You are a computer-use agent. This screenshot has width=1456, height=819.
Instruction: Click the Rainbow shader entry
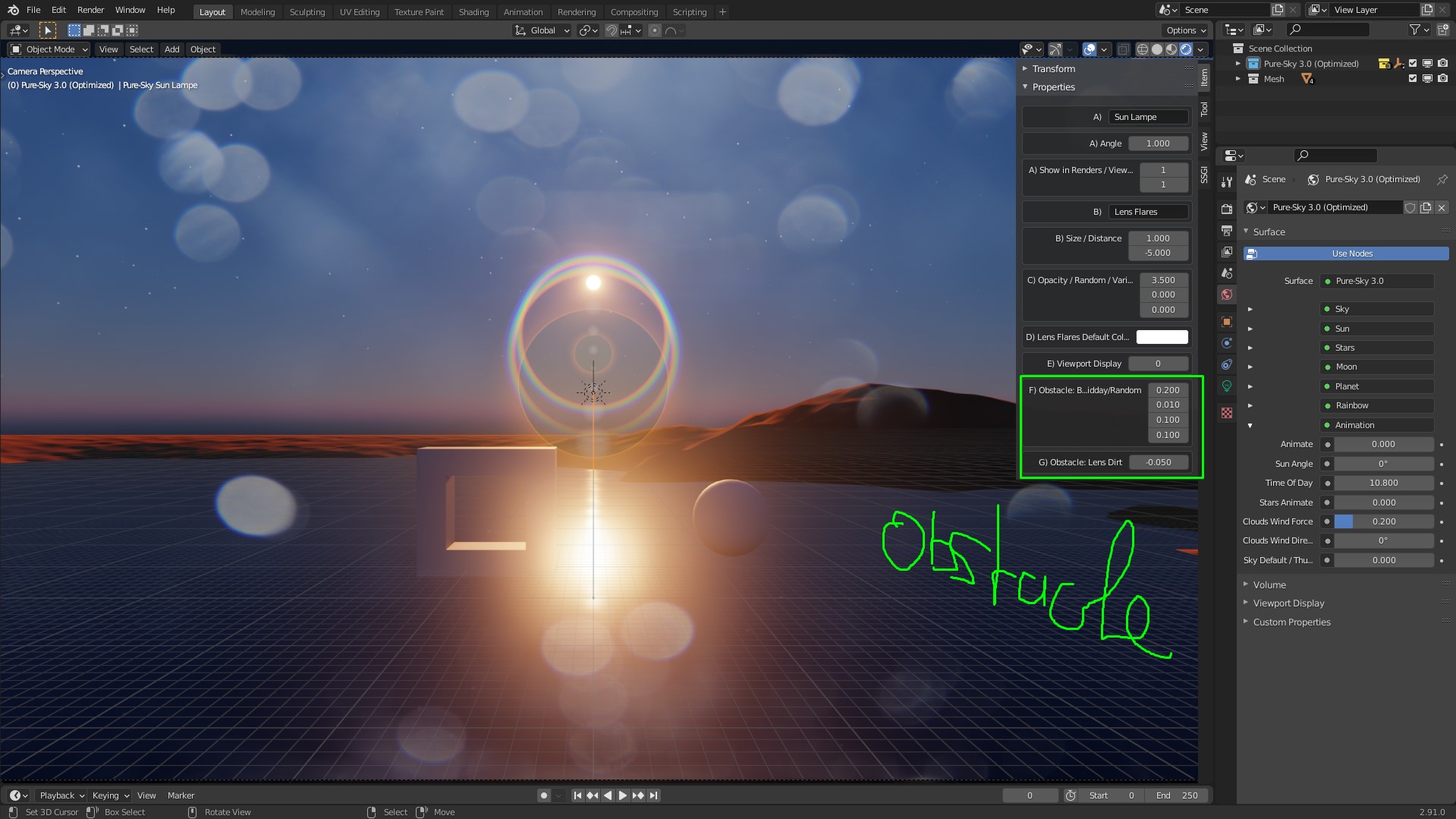click(x=1376, y=405)
